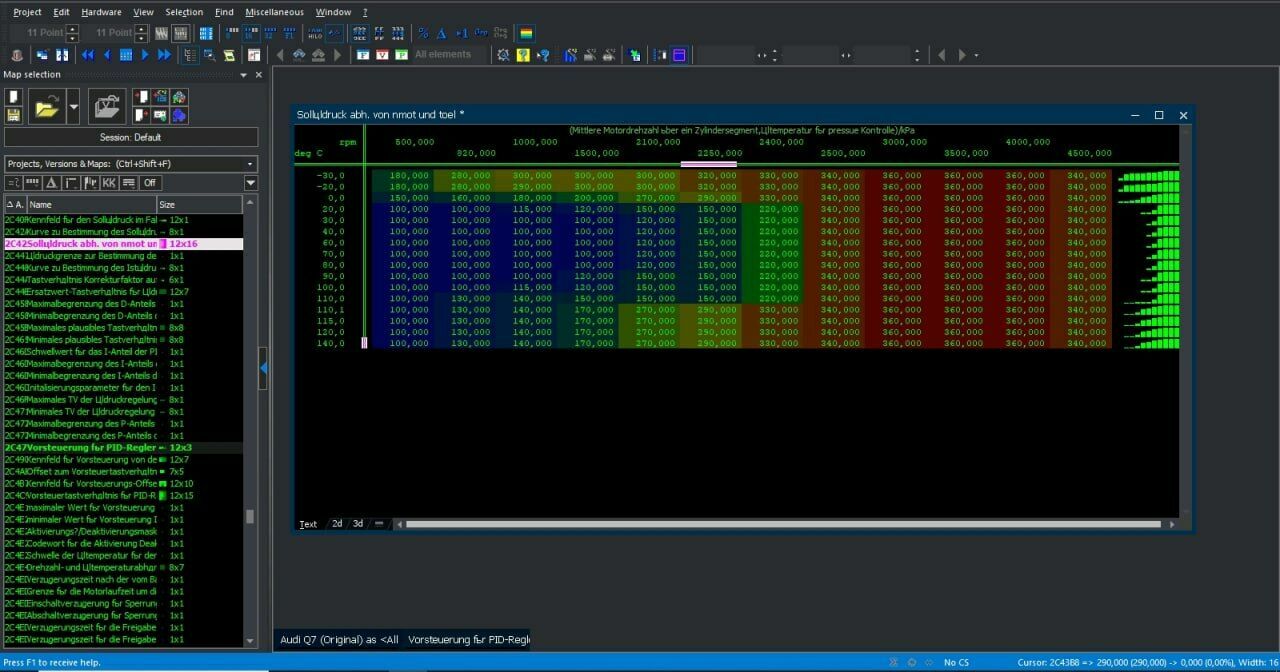This screenshot has height=672, width=1280.
Task: Click the yellow question mark help icon
Action: click(x=523, y=55)
